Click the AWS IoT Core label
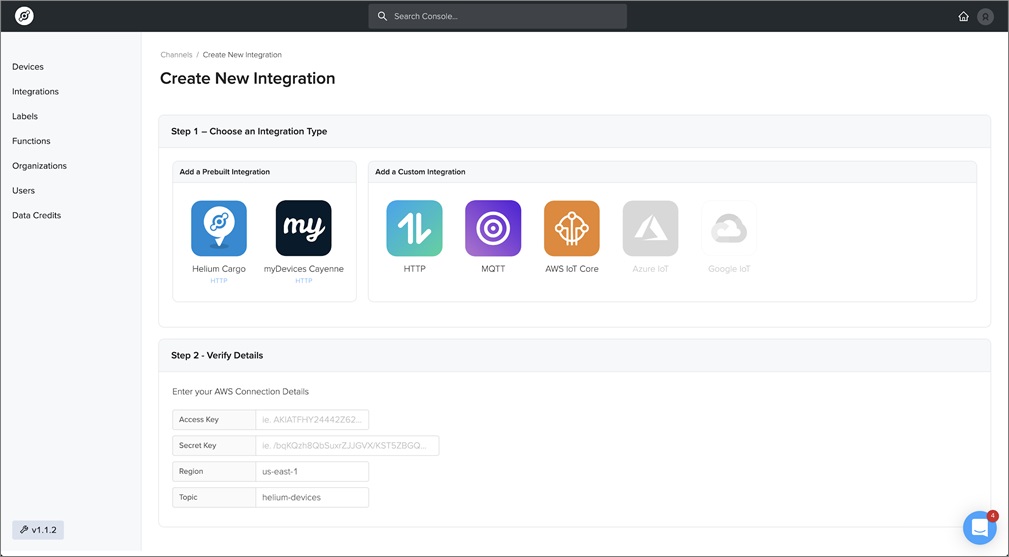 [571, 269]
